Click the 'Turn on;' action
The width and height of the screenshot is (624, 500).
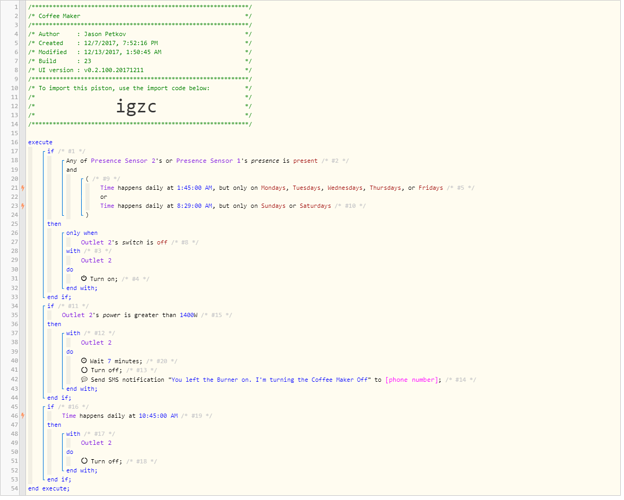point(104,279)
